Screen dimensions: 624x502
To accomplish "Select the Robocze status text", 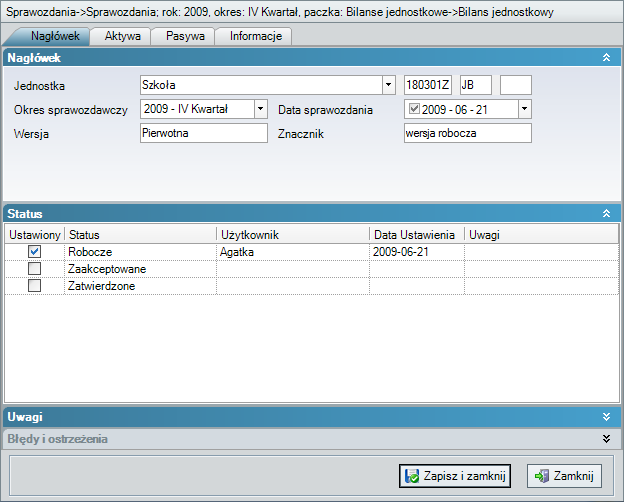I will point(90,252).
